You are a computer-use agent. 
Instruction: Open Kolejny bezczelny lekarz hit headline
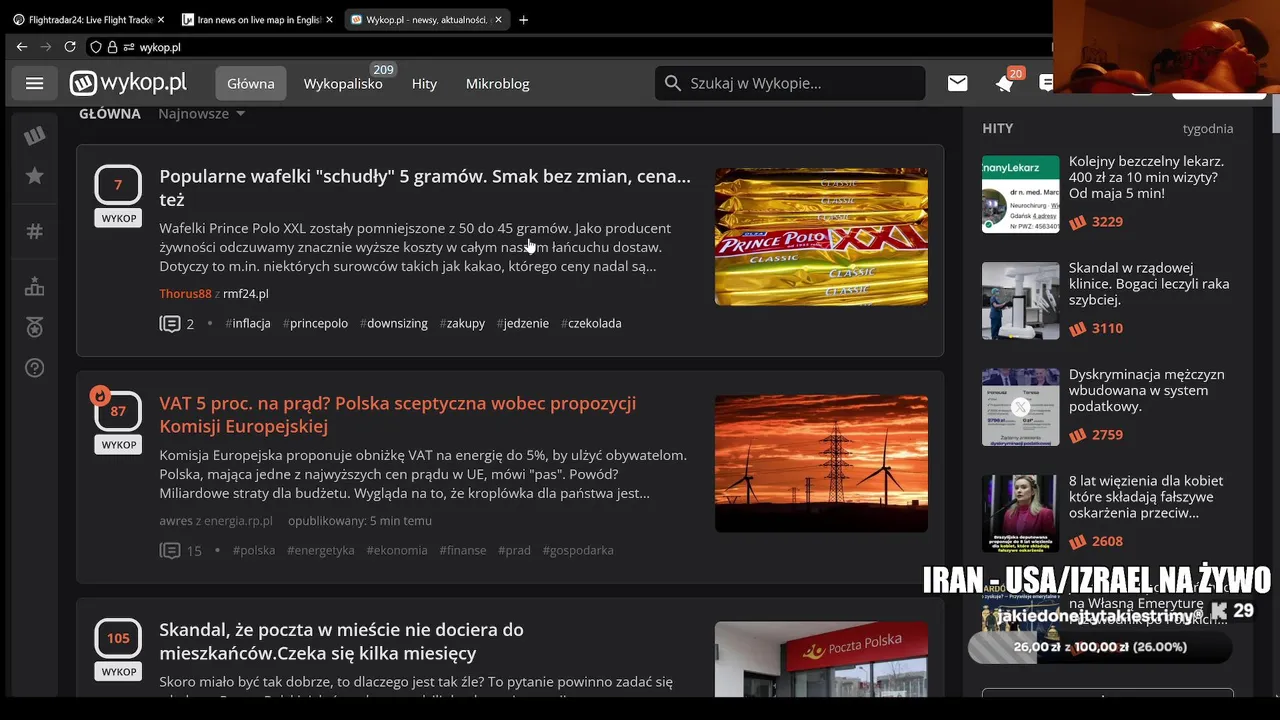(x=1146, y=177)
